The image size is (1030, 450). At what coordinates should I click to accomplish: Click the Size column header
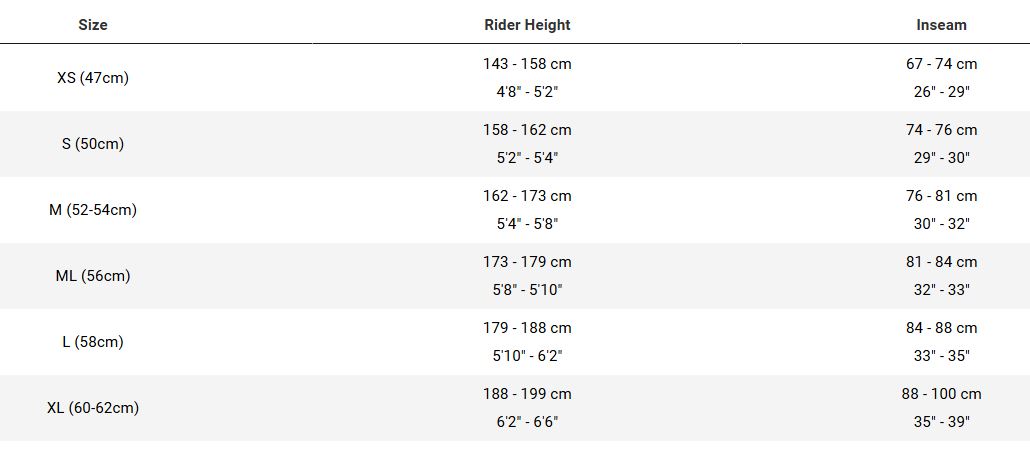[93, 25]
